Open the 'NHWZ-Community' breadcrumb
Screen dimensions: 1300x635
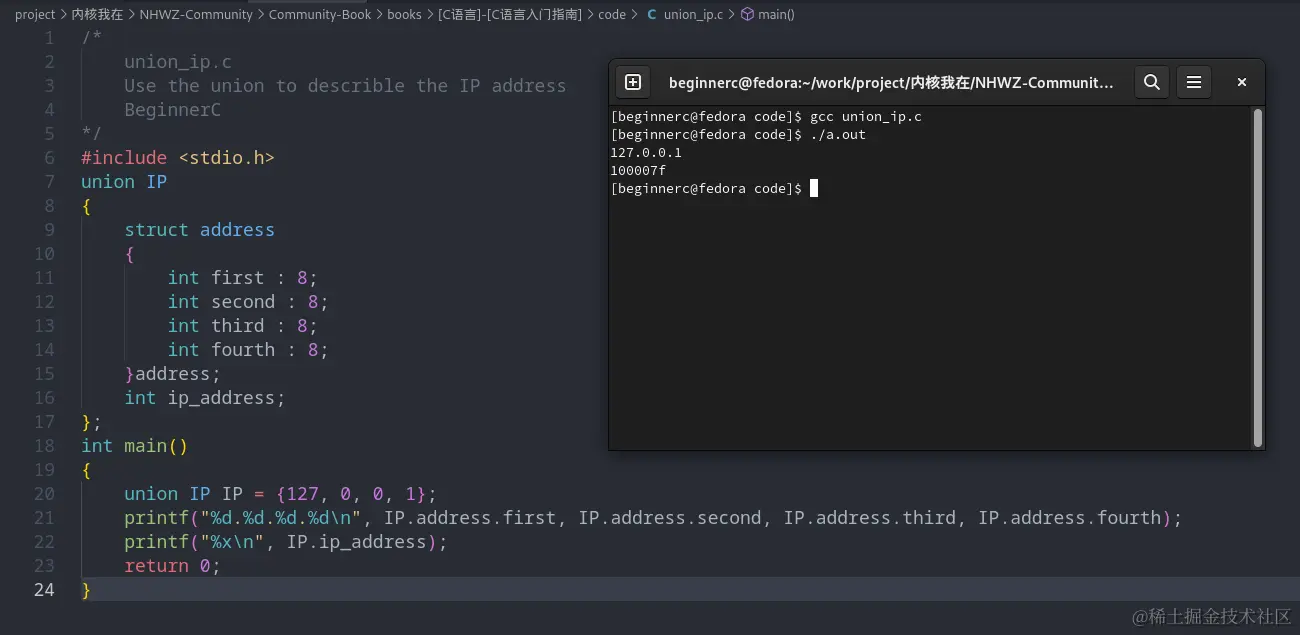tap(196, 15)
